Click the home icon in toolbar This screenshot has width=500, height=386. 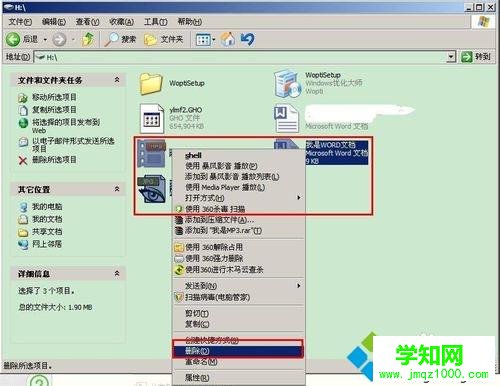point(228,39)
